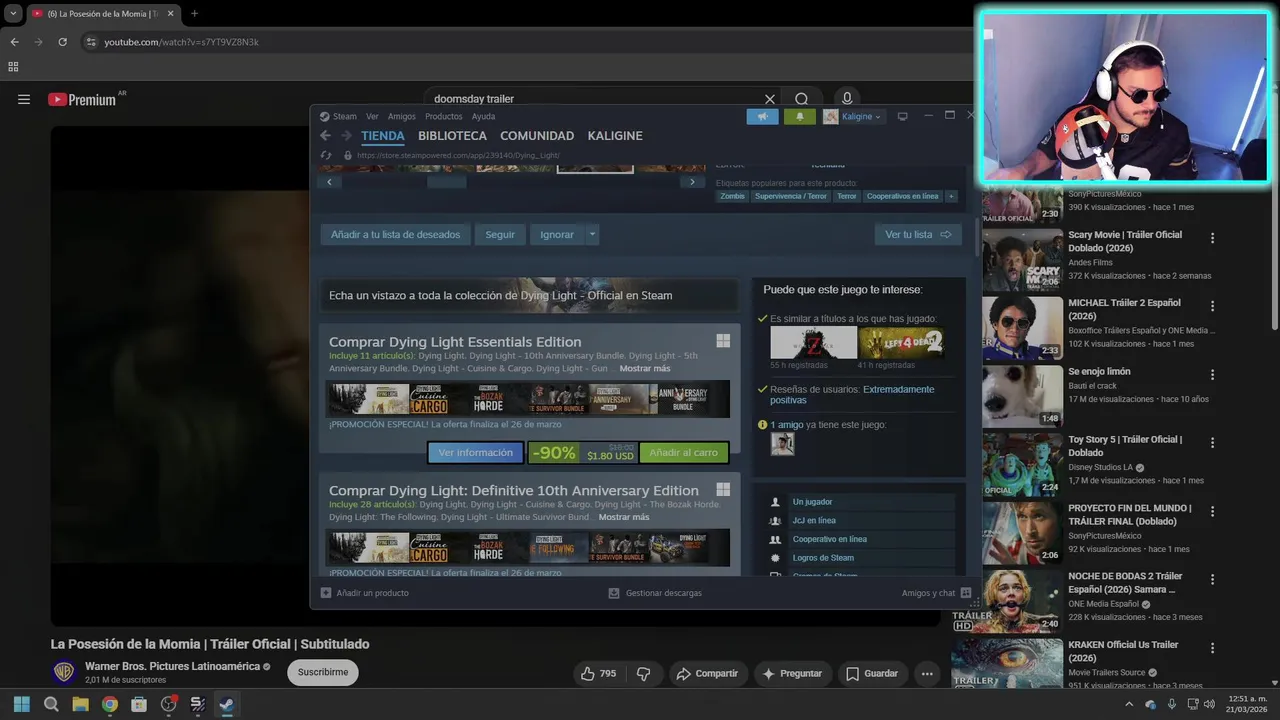Screen dimensions: 1280x720
Task: Switch Steam to Big Picture mode
Action: (902, 116)
